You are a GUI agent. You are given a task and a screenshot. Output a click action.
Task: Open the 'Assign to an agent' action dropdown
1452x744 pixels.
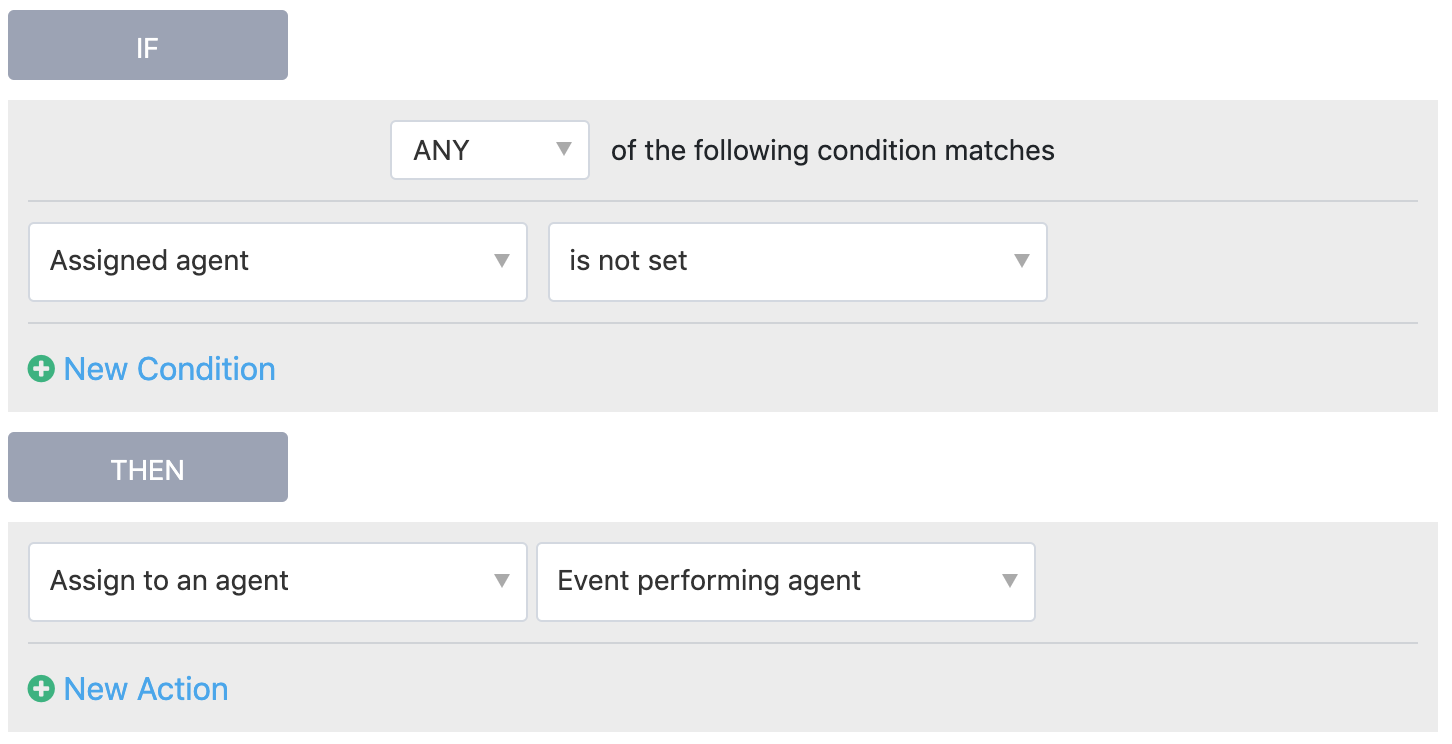277,582
